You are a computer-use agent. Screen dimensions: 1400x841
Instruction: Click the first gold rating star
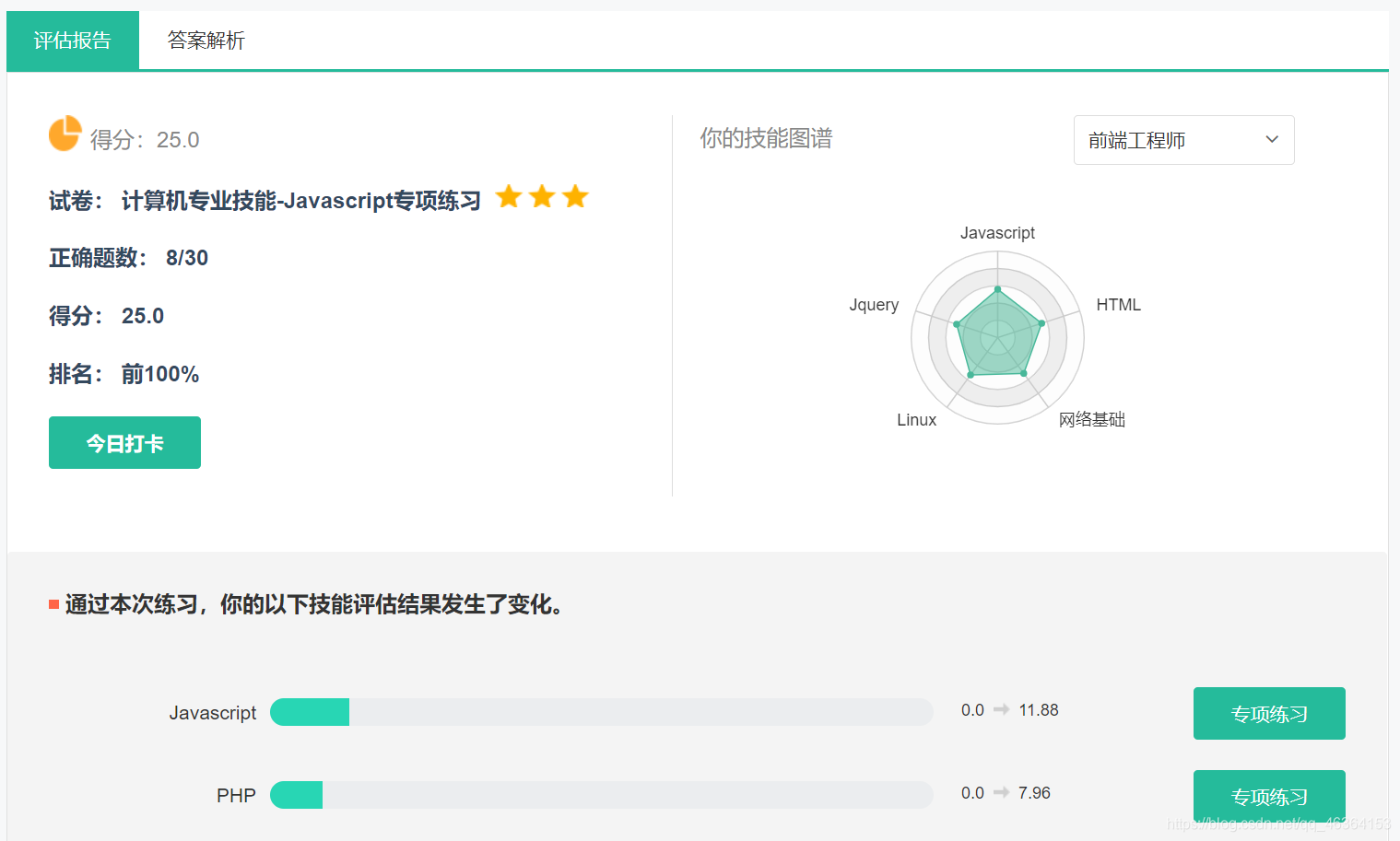tap(509, 196)
